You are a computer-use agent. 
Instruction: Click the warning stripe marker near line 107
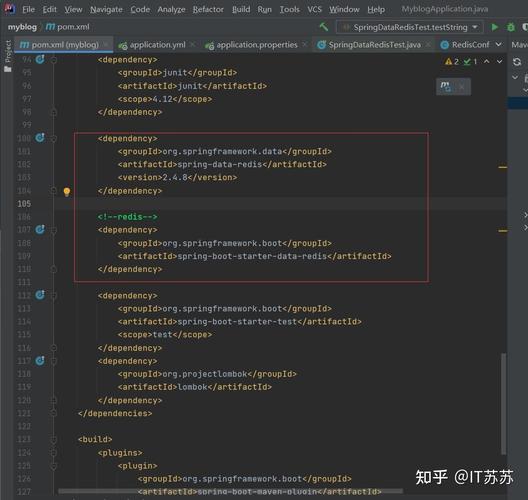click(502, 231)
